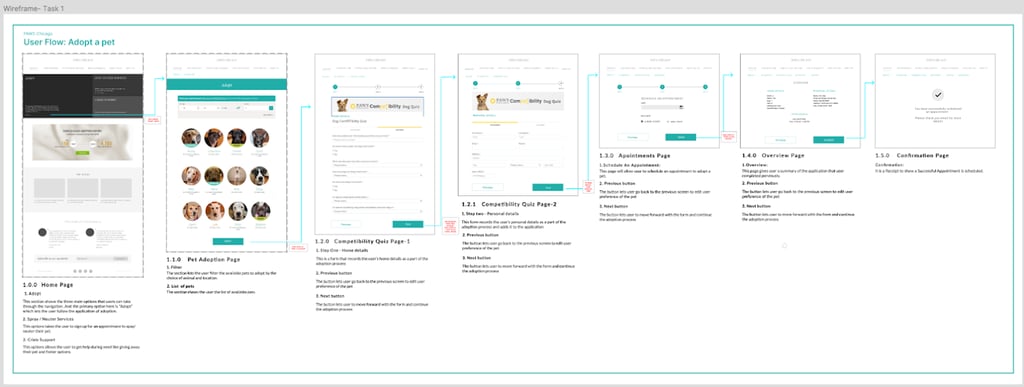Click the teal Next button on Appointments Page
Image resolution: width=1024 pixels, height=387 pixels.
[x=680, y=137]
